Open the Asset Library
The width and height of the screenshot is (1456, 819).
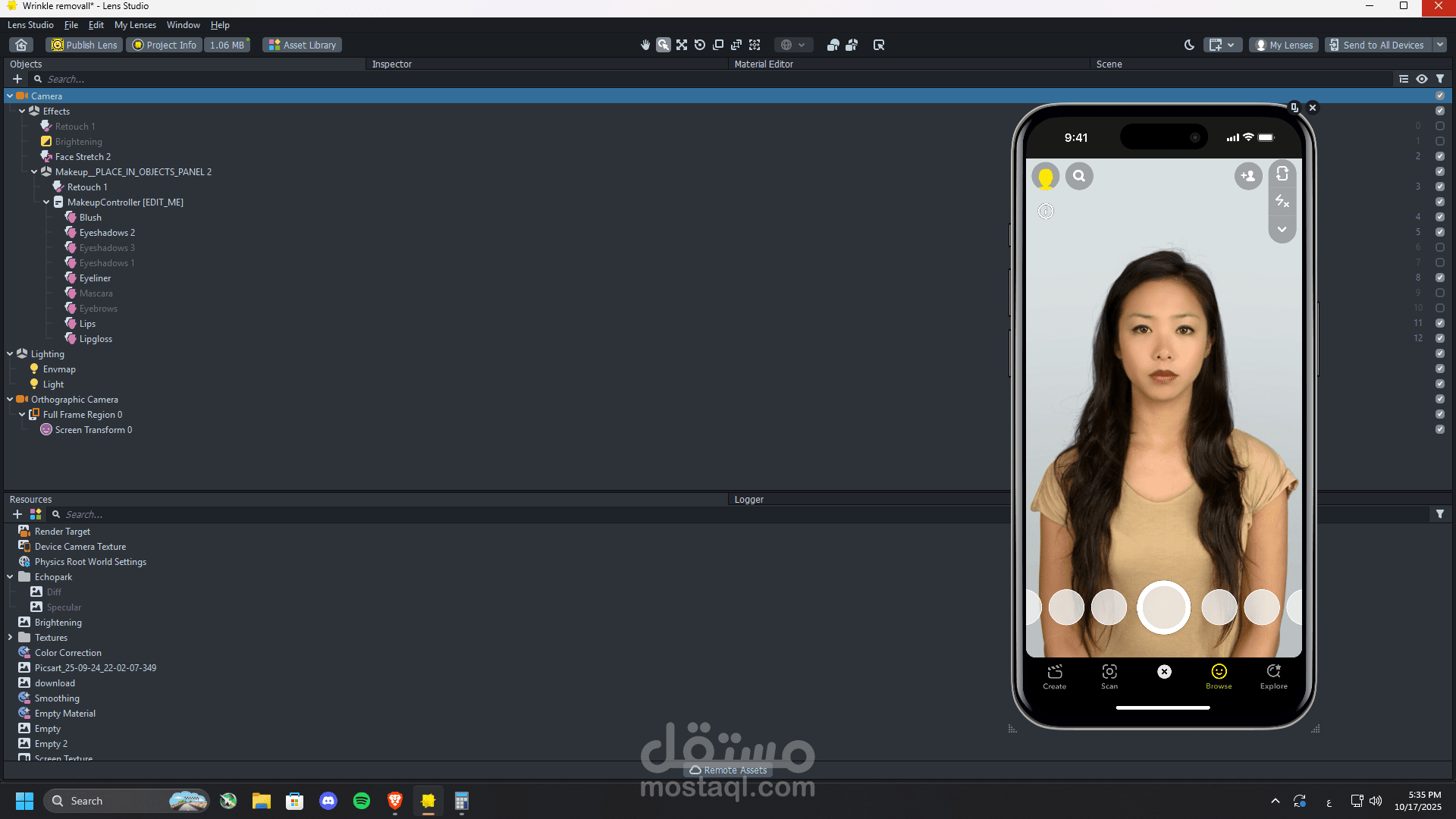[303, 45]
